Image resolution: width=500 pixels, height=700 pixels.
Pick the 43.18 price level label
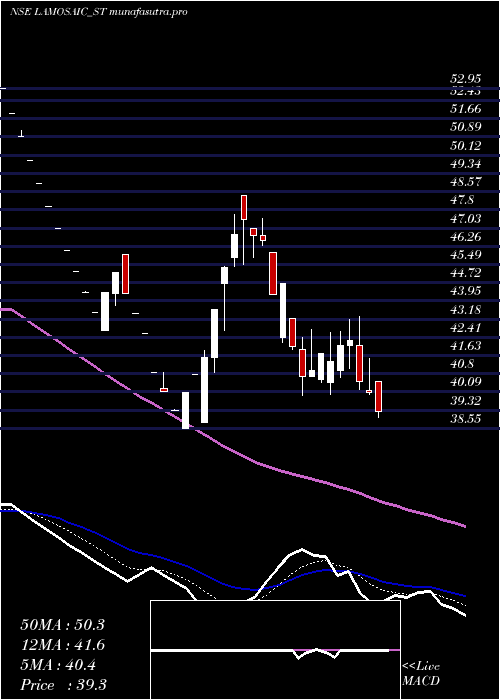466,310
